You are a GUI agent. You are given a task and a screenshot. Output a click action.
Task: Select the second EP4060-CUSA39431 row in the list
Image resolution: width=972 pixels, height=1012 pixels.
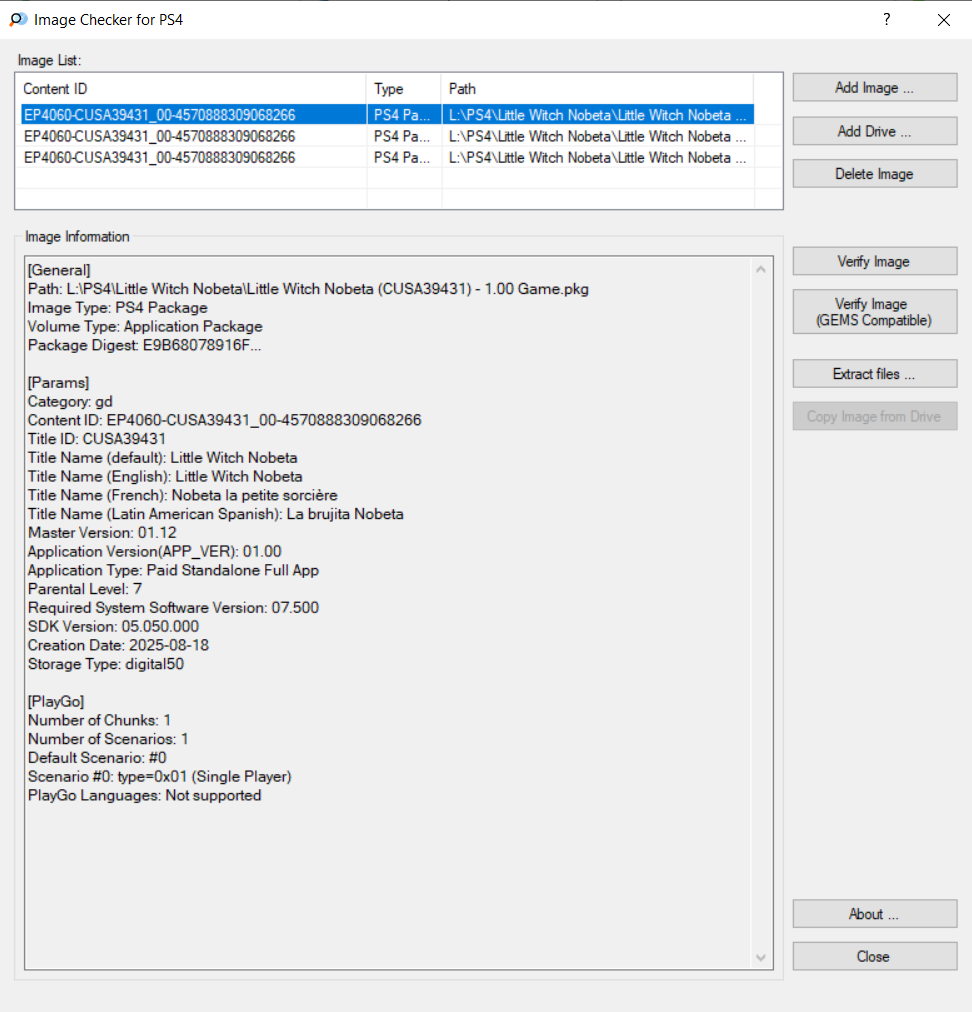(x=387, y=136)
